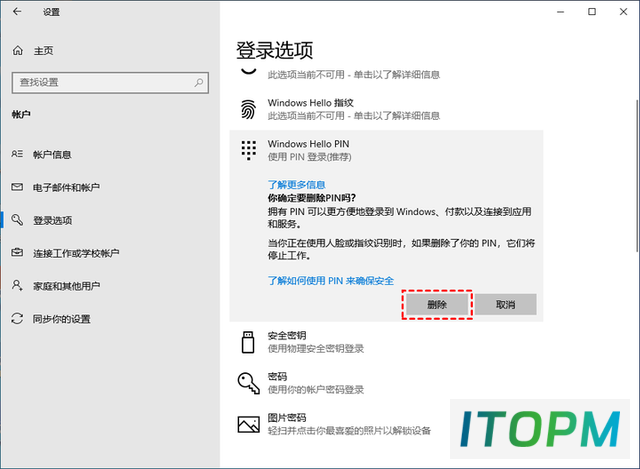Viewport: 640px width, 469px height.
Task: Select 同步你的设置 in the sidebar
Action: click(61, 319)
